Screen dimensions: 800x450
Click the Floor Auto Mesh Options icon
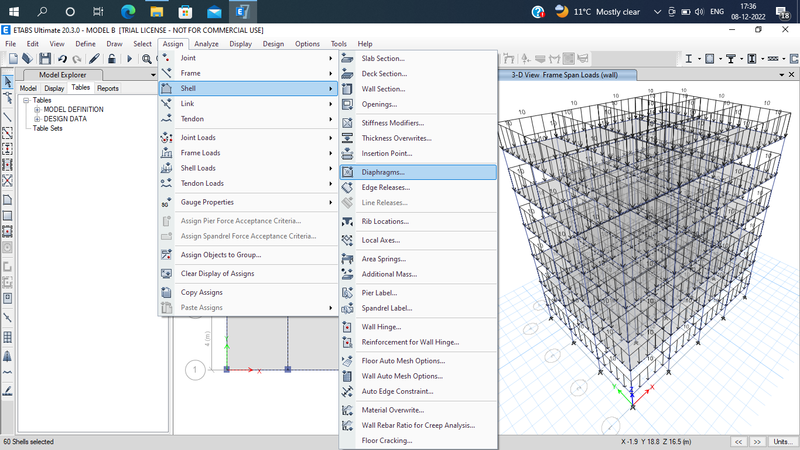(347, 361)
